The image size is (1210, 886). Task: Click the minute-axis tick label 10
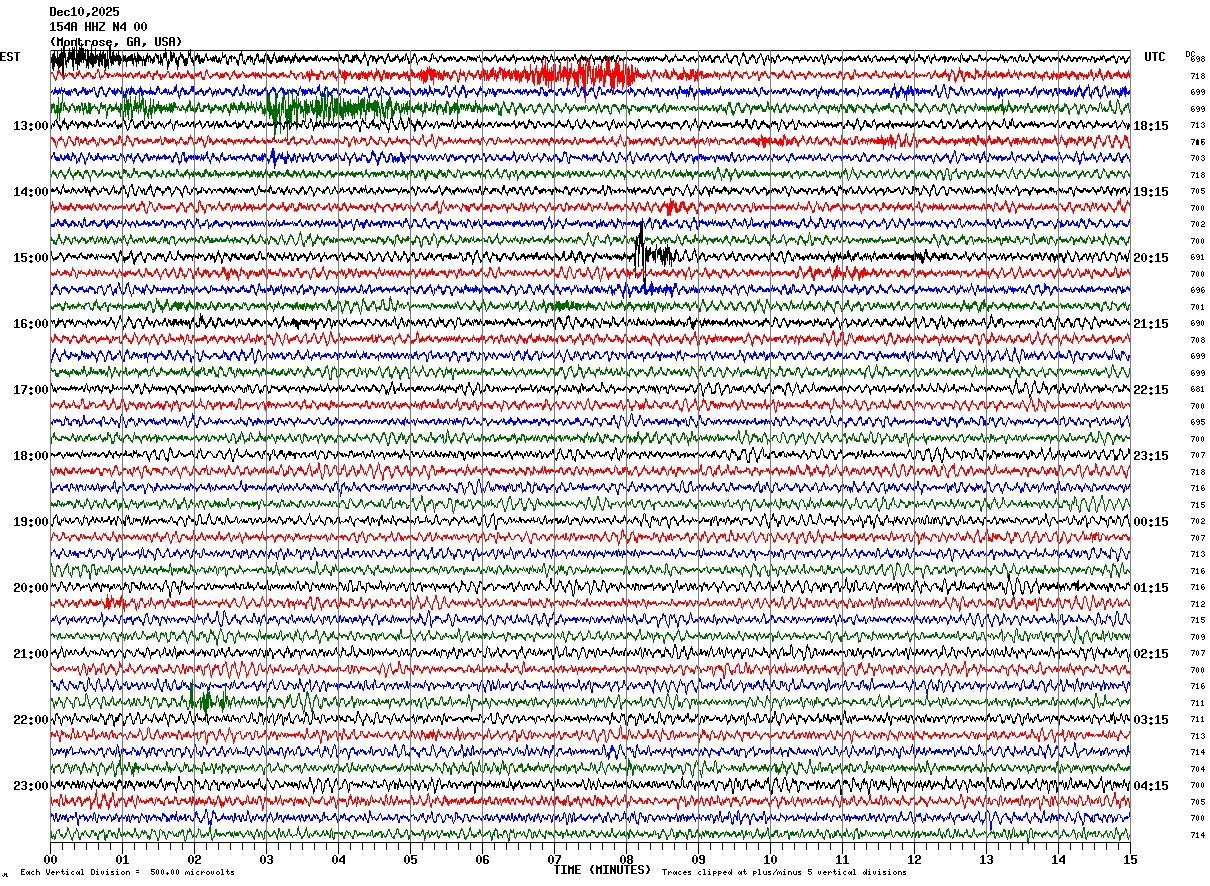coord(770,859)
